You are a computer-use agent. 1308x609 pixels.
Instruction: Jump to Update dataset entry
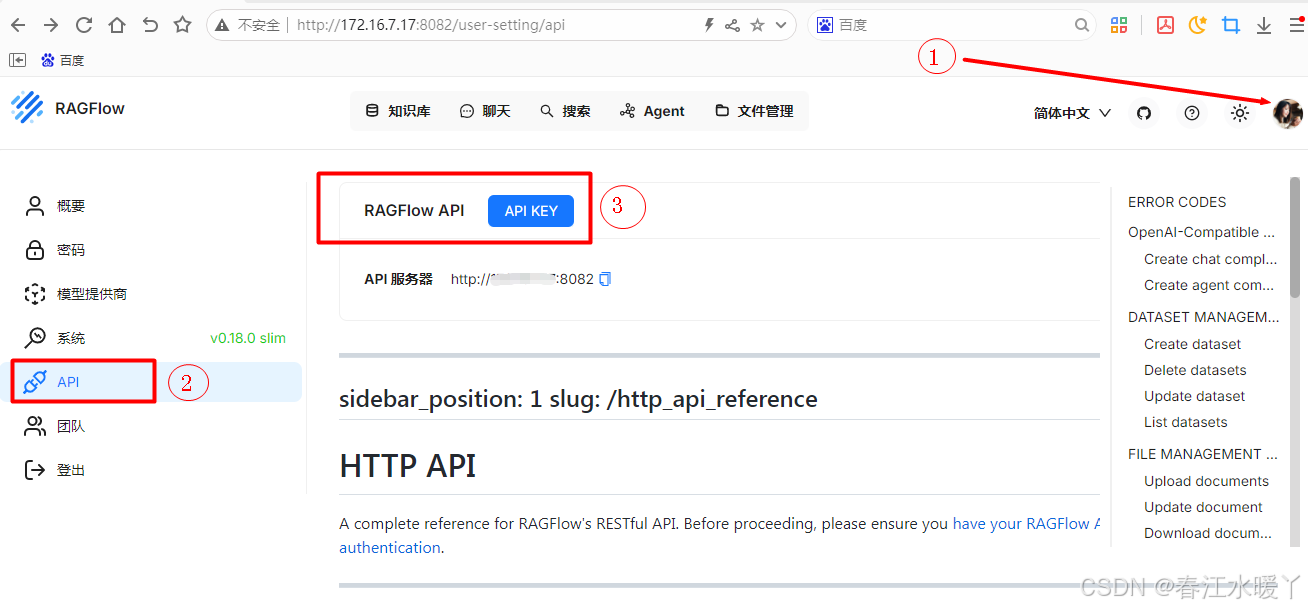pyautogui.click(x=1195, y=396)
